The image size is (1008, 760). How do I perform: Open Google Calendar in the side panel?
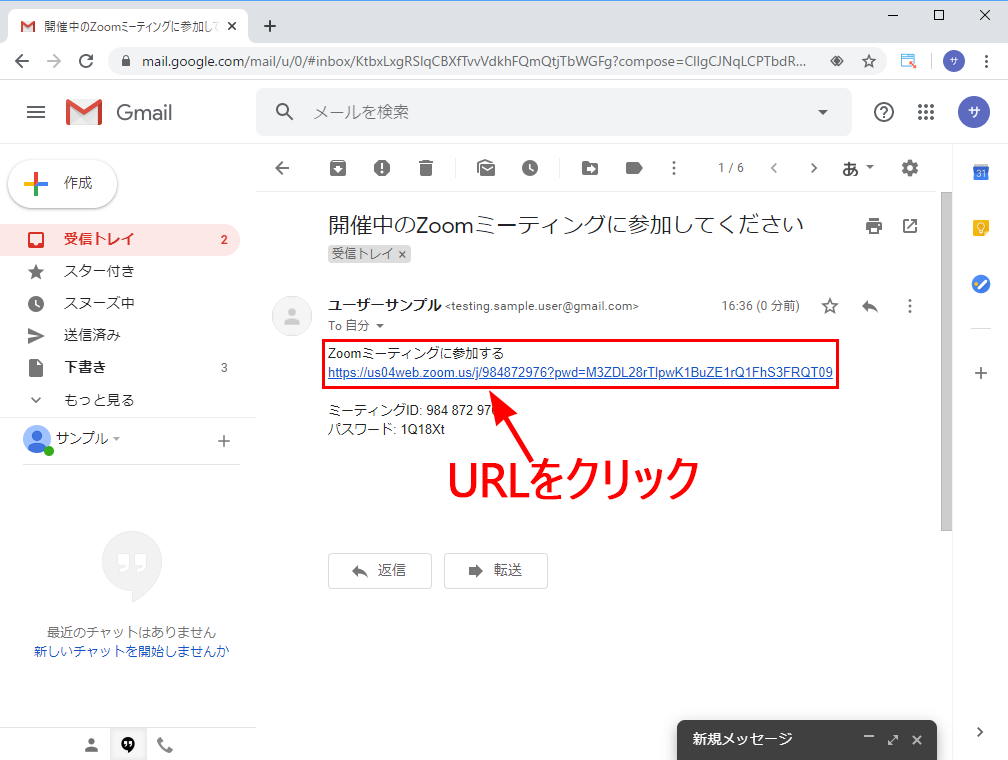[981, 173]
